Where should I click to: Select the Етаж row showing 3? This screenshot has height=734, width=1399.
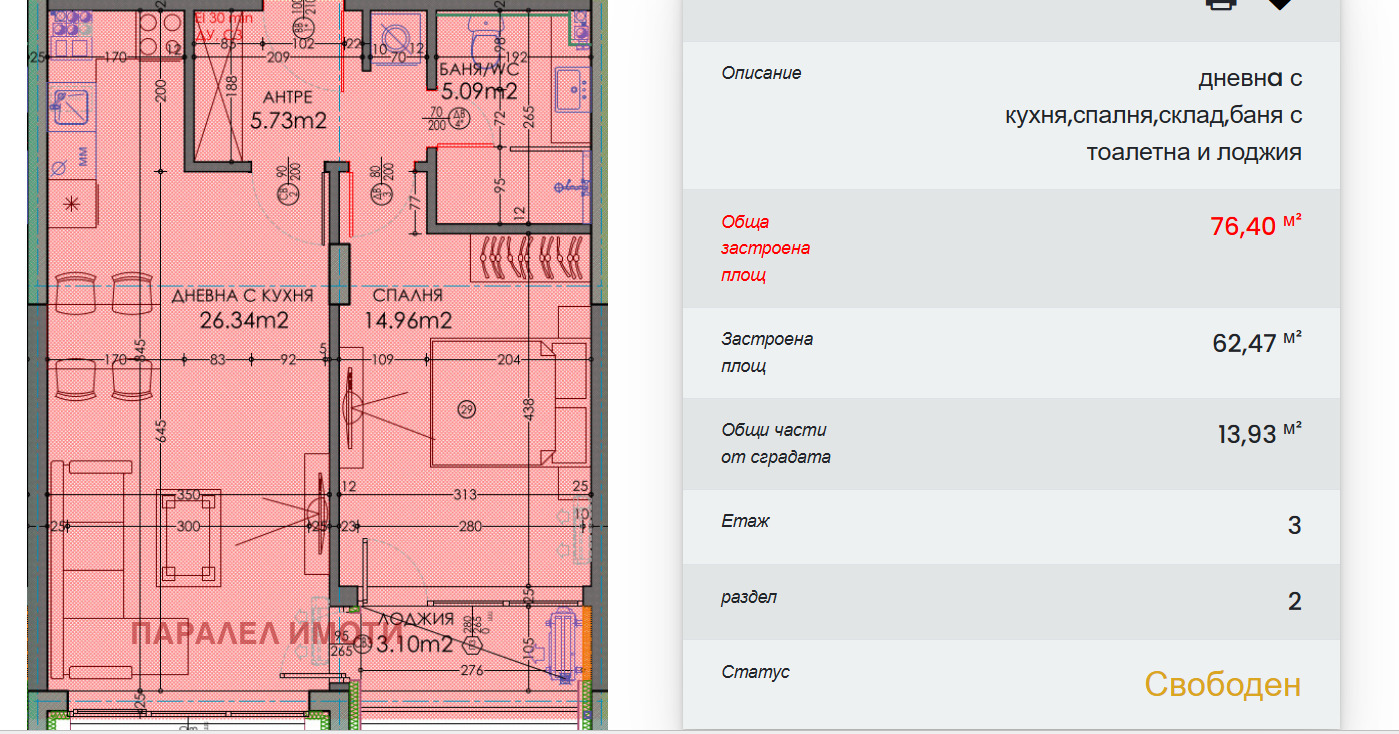click(x=1010, y=526)
